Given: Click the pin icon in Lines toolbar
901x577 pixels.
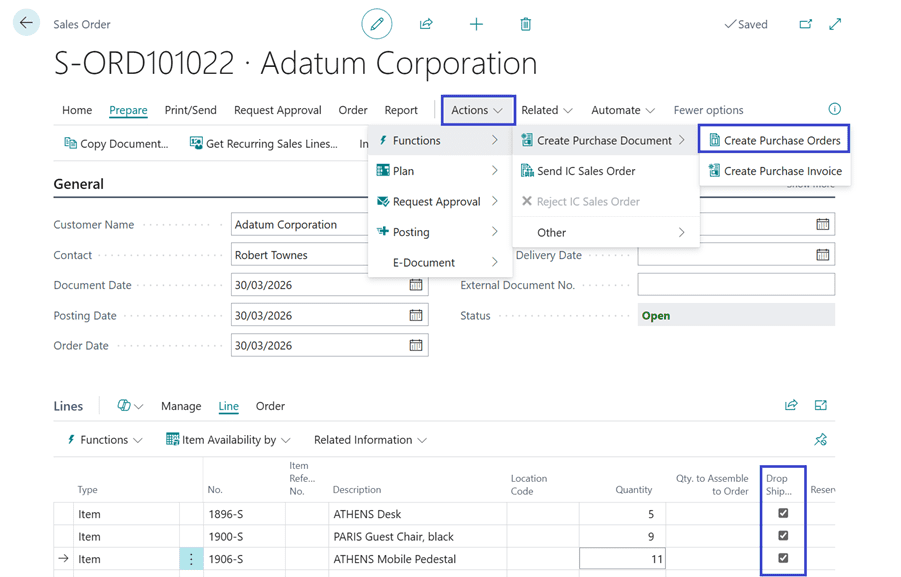Looking at the screenshot, I should pyautogui.click(x=820, y=440).
